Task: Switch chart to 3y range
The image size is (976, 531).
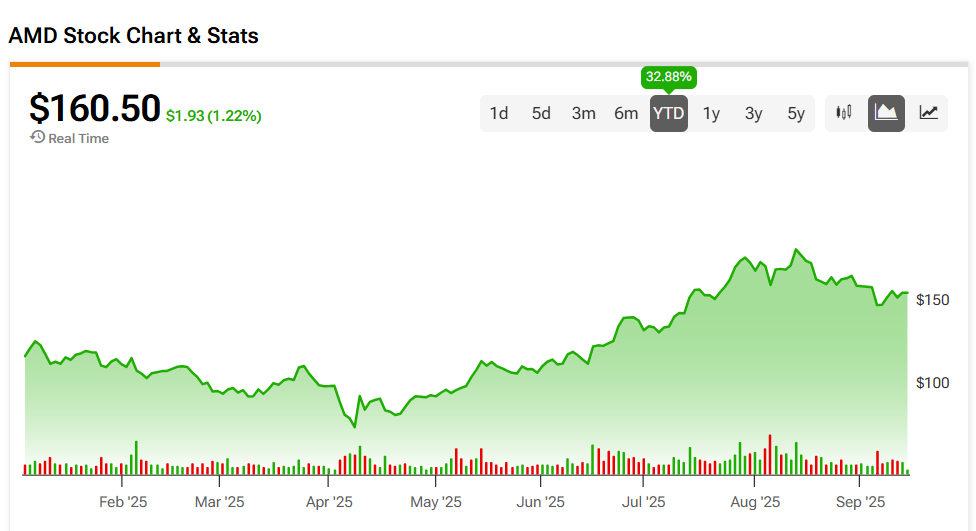Action: point(753,113)
